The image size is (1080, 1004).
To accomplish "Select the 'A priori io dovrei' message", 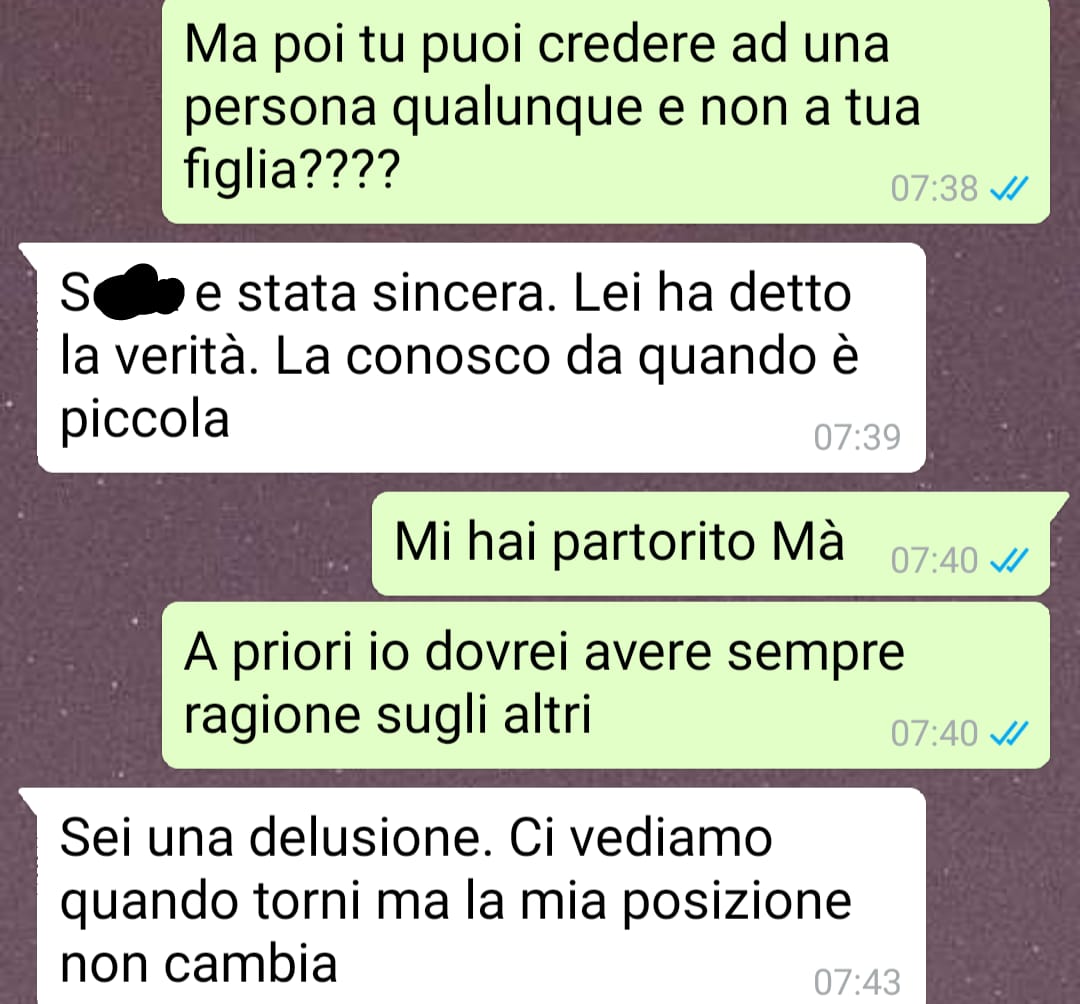I will (x=605, y=685).
